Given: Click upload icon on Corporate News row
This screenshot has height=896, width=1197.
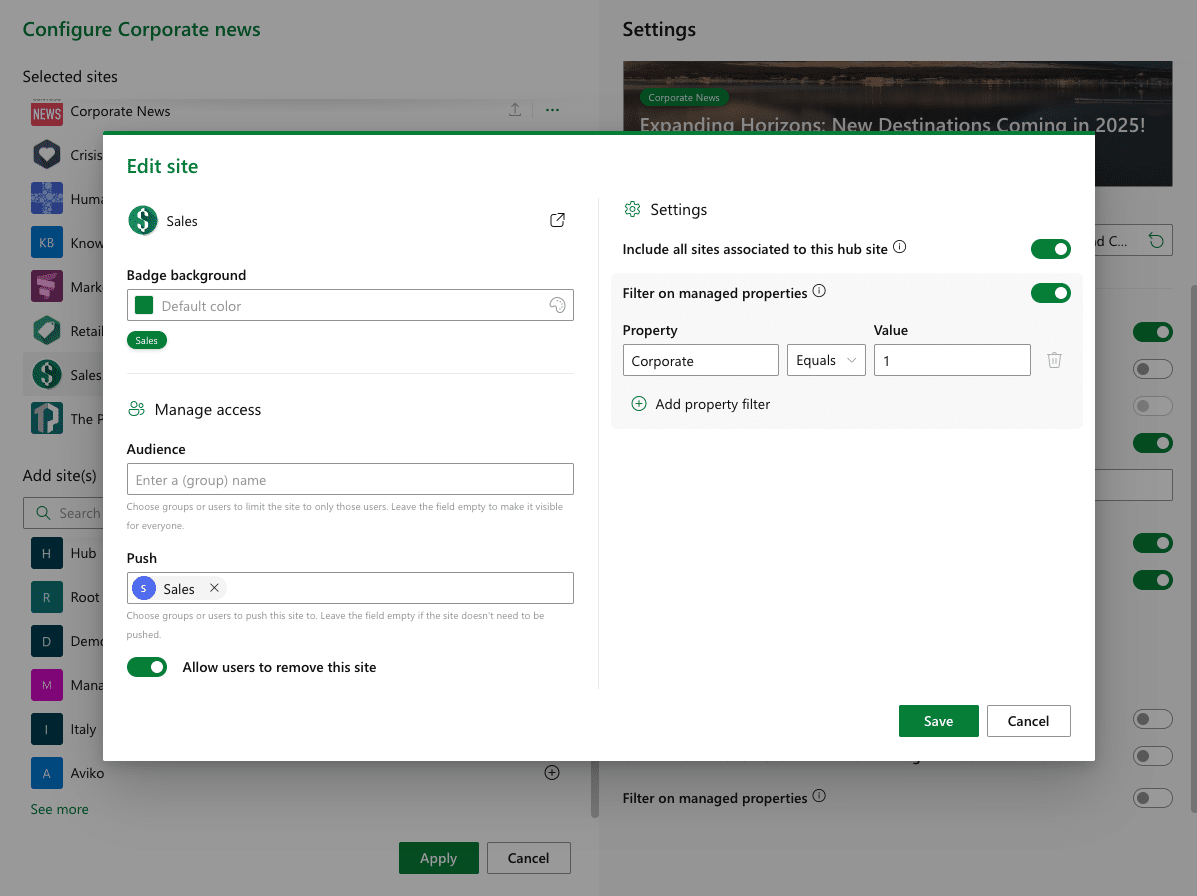Looking at the screenshot, I should (x=515, y=111).
